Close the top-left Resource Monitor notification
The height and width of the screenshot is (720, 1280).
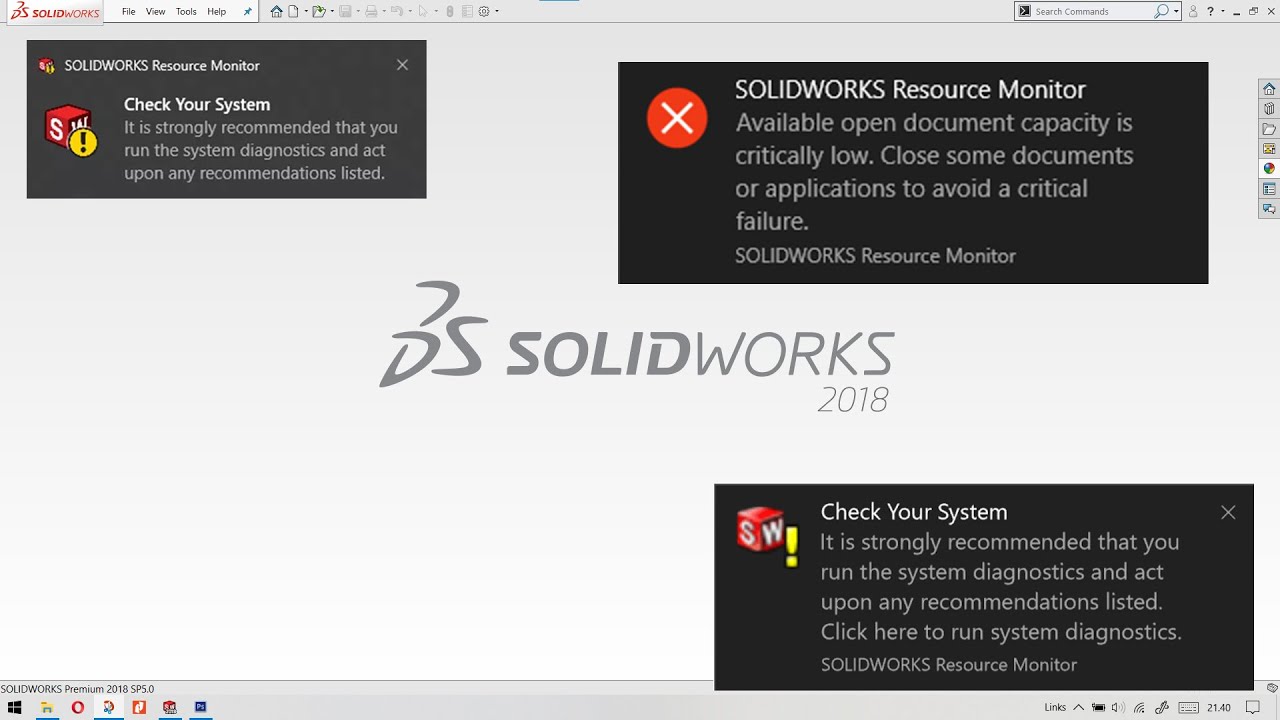point(402,65)
